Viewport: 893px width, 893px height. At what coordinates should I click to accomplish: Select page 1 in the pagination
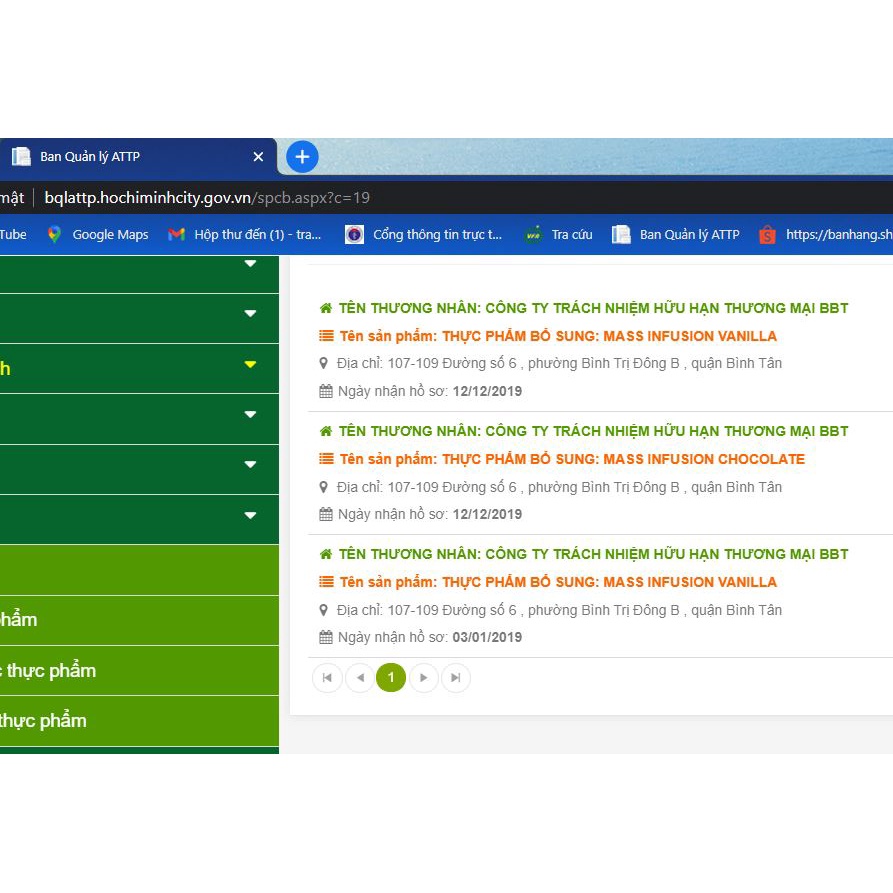click(391, 678)
